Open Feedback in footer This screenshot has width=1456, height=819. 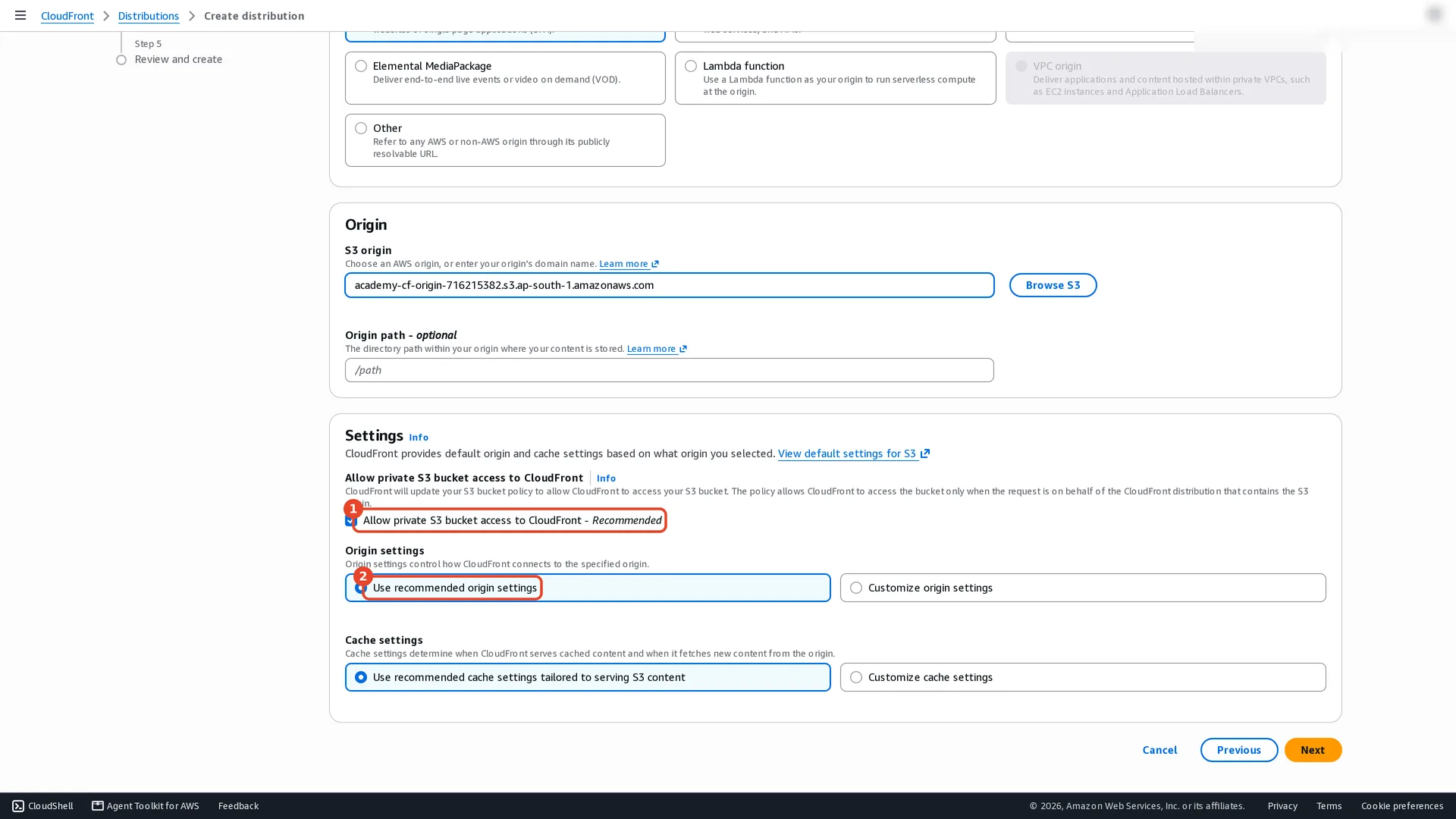(238, 806)
